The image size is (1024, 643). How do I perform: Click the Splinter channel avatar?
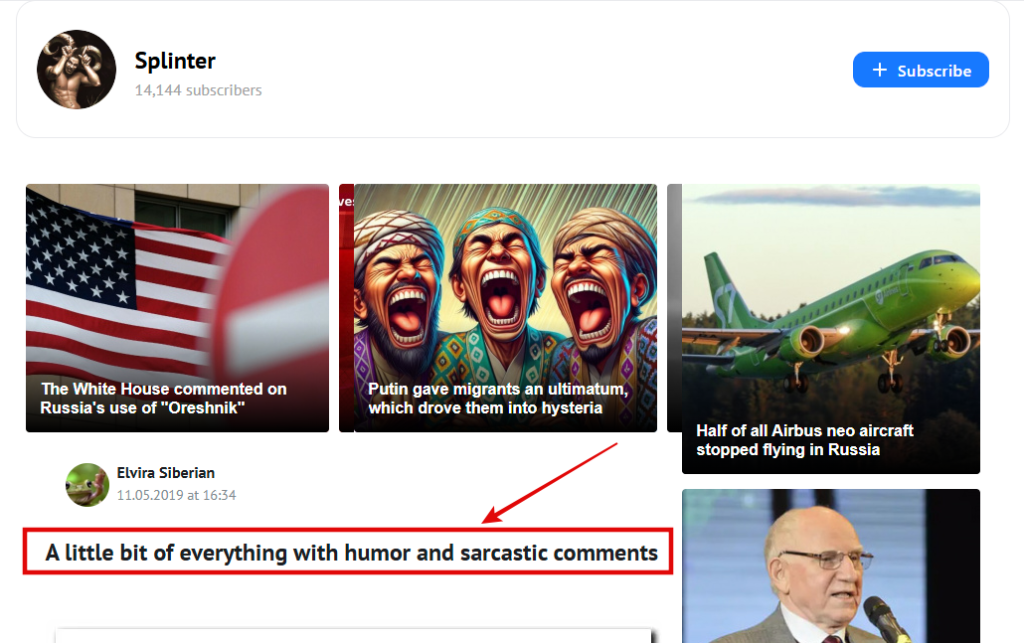pyautogui.click(x=76, y=69)
